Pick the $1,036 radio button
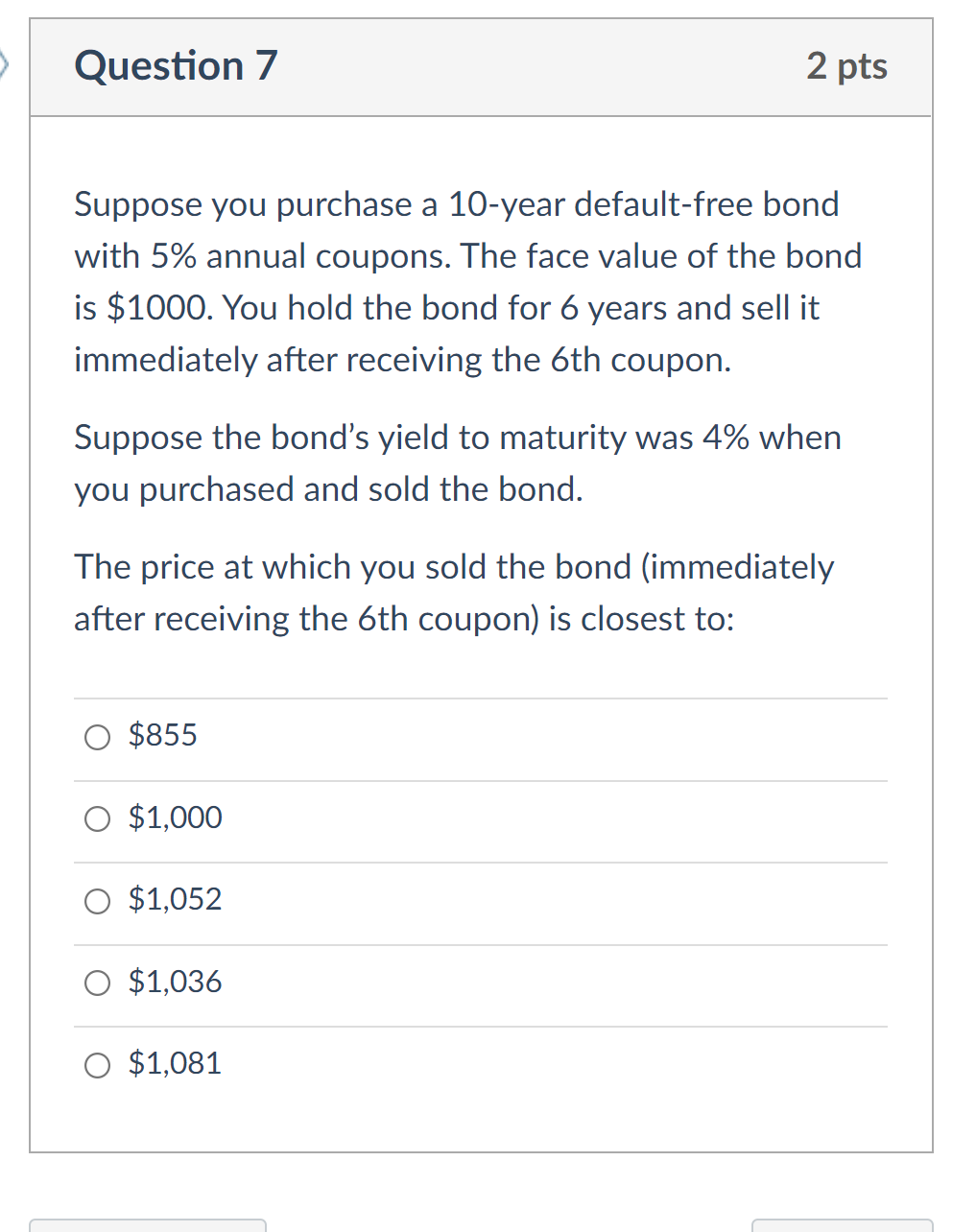This screenshot has height=1232, width=976. pyautogui.click(x=97, y=983)
